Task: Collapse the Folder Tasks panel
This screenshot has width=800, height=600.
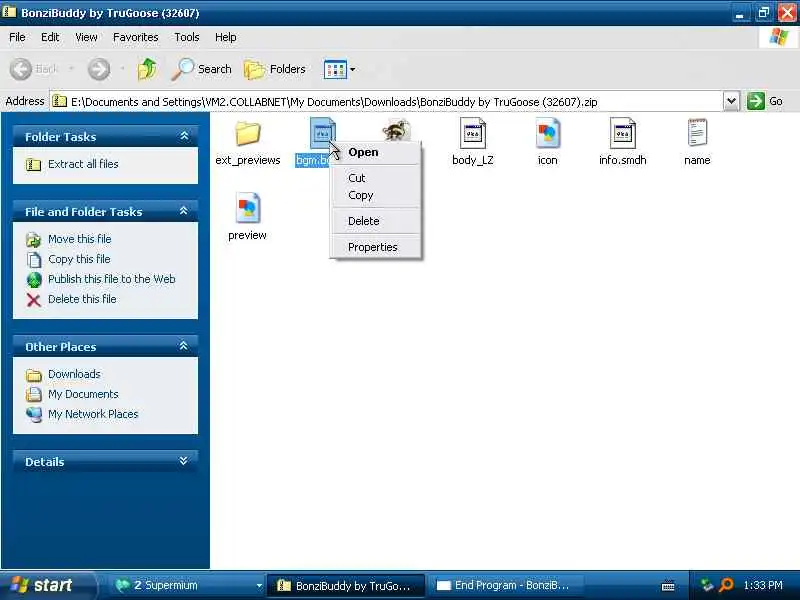Action: (184, 136)
